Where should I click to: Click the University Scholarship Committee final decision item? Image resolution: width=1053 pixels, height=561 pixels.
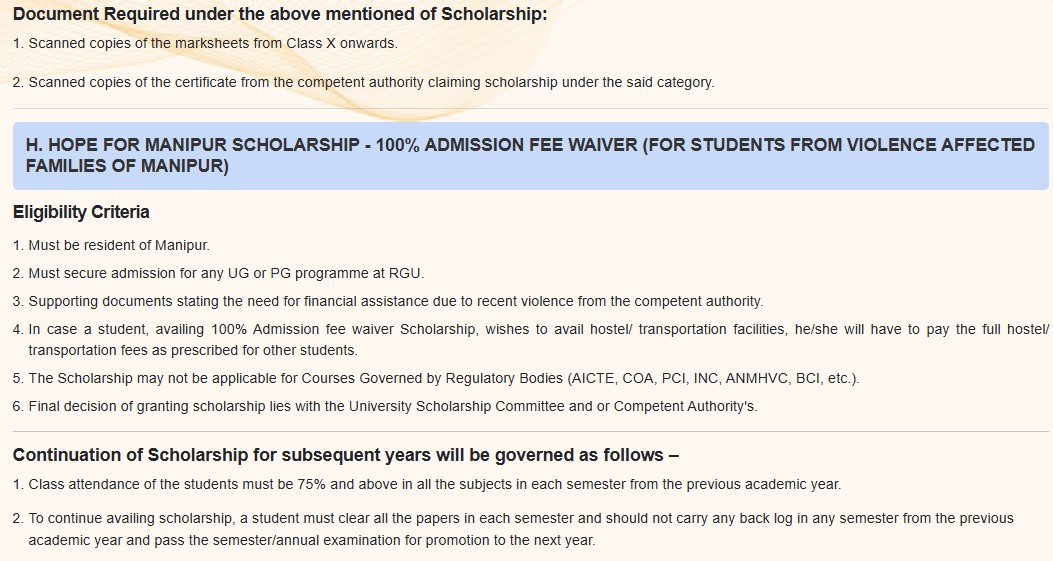[385, 406]
